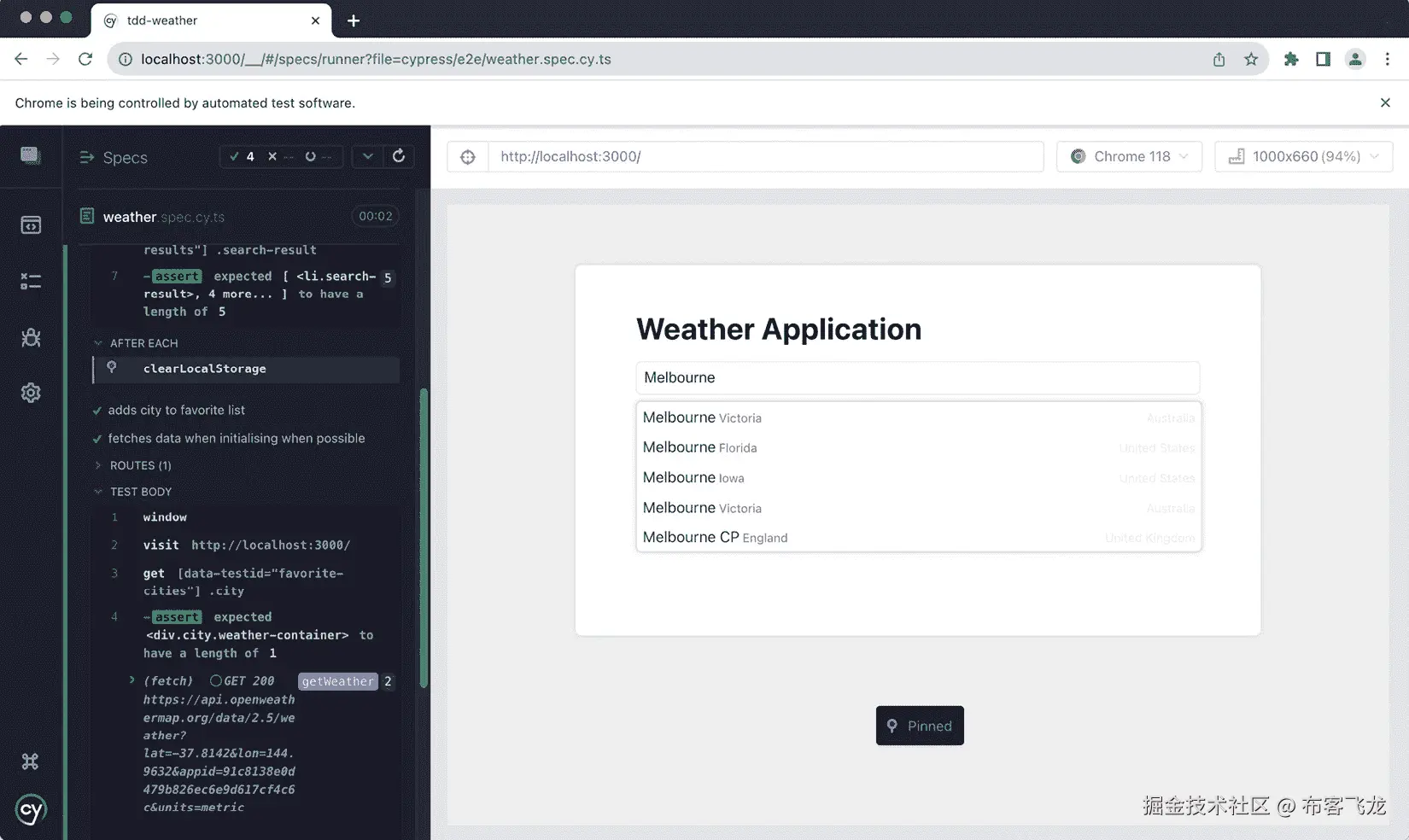Select the tdd-weather browser tab
This screenshot has height=840, width=1409.
(211, 20)
